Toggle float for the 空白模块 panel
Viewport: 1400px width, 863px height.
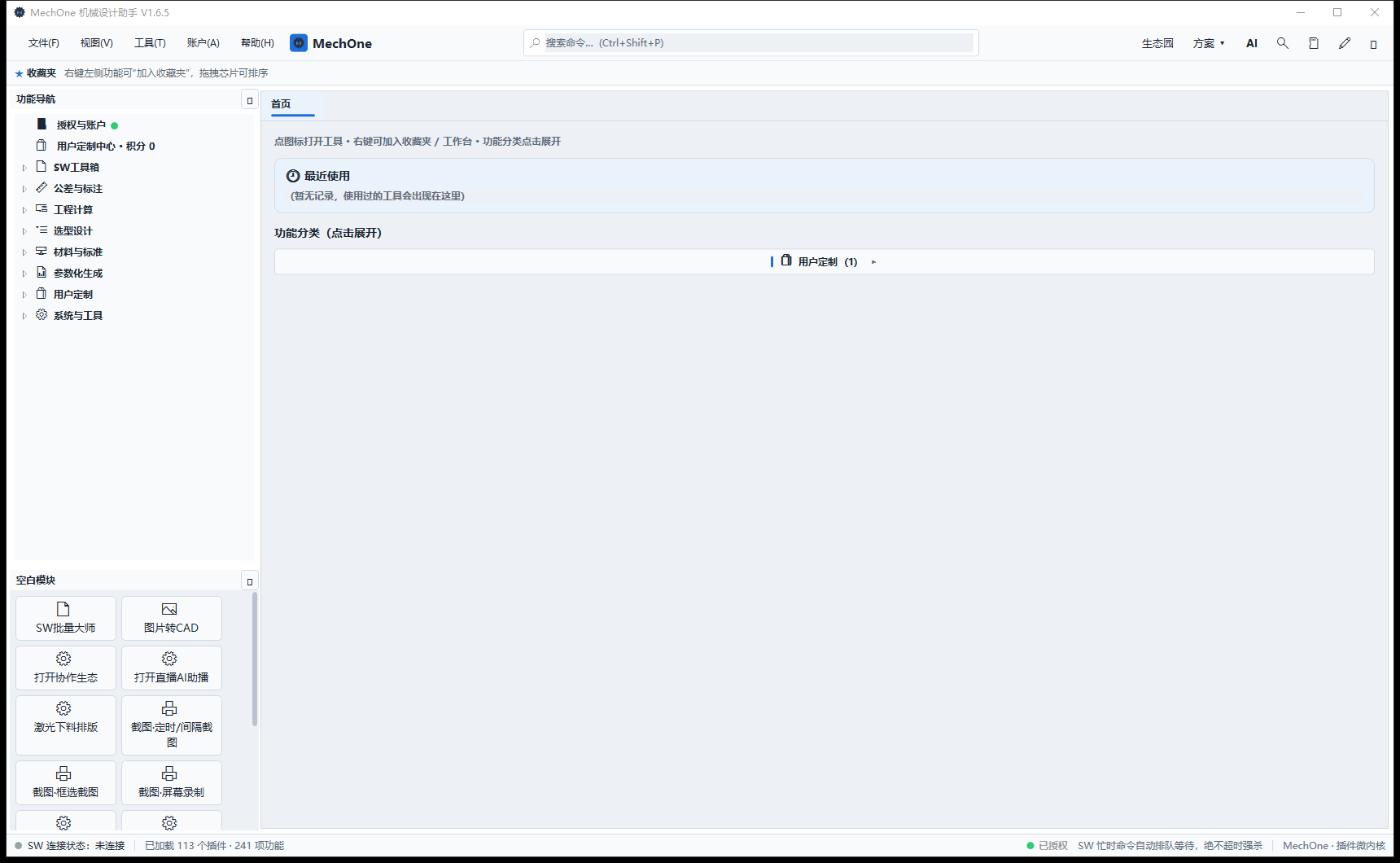[250, 581]
